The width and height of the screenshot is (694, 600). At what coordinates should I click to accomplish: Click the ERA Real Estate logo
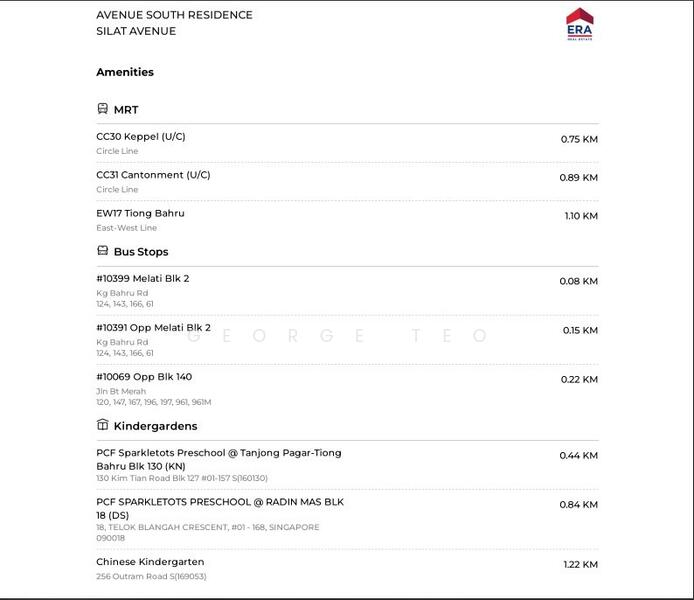[579, 24]
